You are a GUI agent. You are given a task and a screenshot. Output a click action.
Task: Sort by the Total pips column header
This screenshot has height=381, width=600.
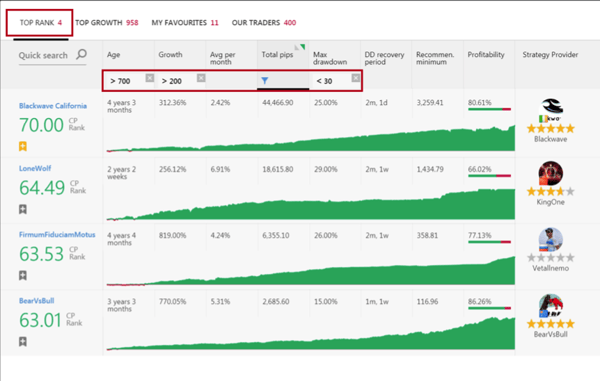coord(277,55)
